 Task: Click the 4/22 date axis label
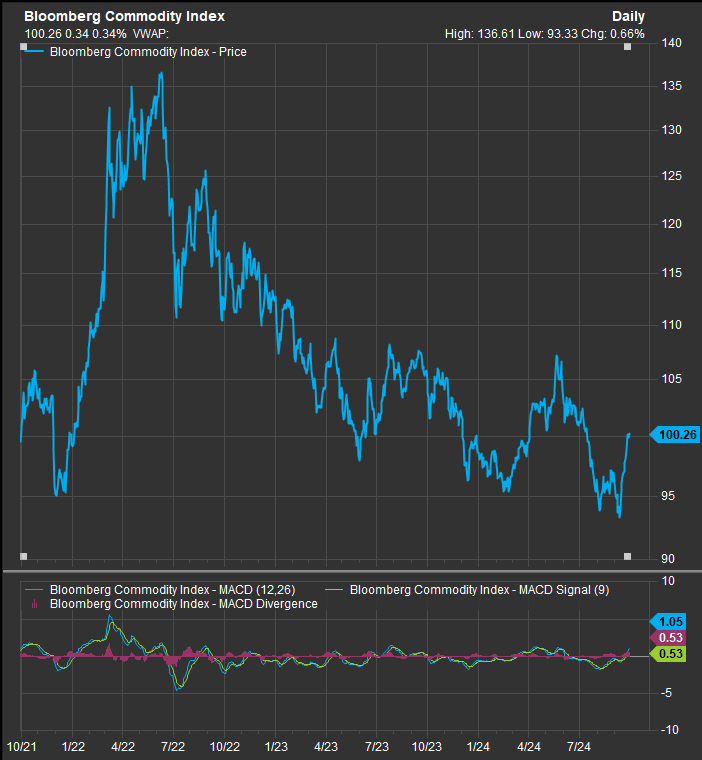tap(123, 746)
